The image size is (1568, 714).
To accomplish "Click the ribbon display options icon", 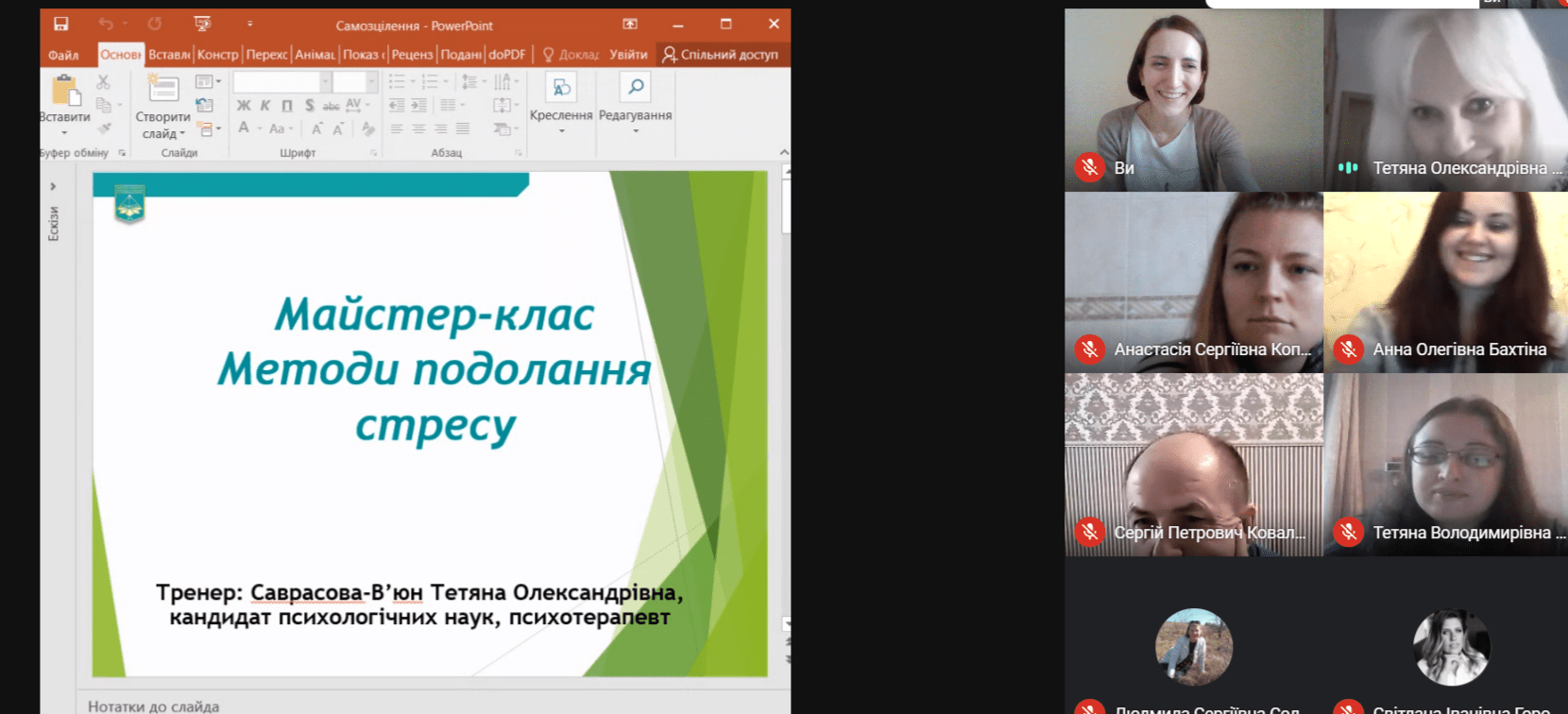I will 630,24.
